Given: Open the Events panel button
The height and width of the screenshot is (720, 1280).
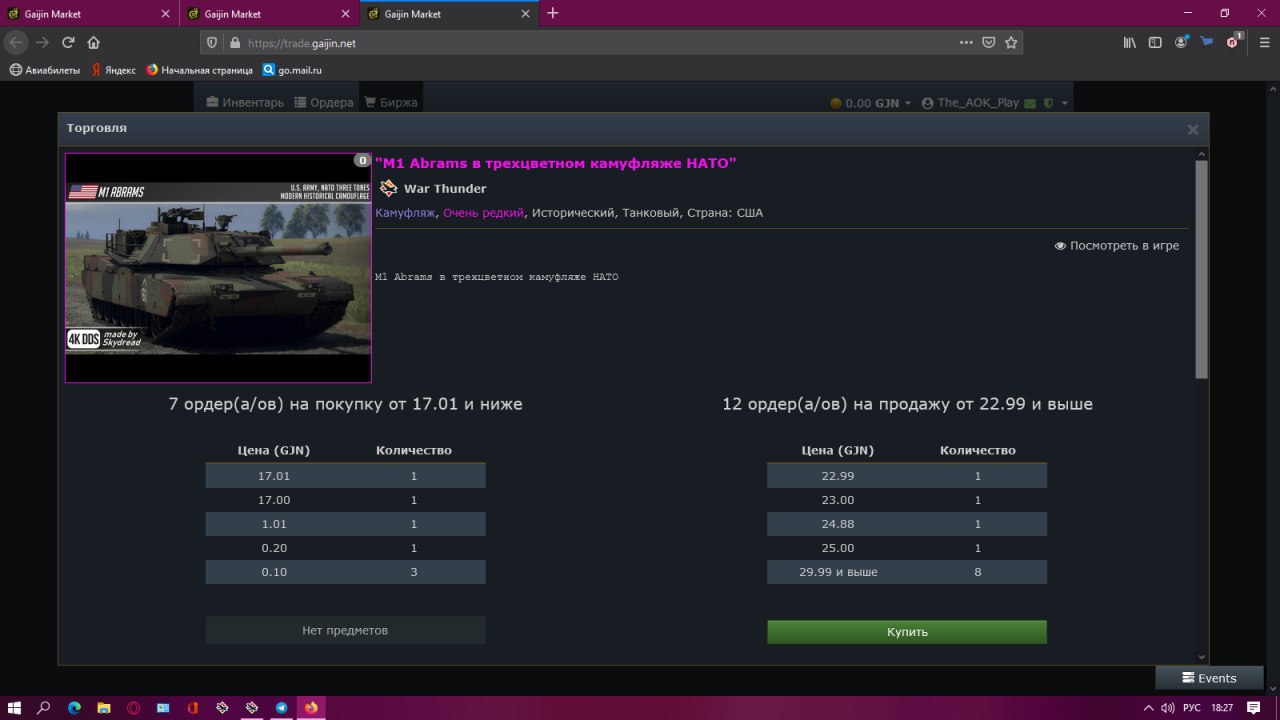Looking at the screenshot, I should coord(1209,678).
